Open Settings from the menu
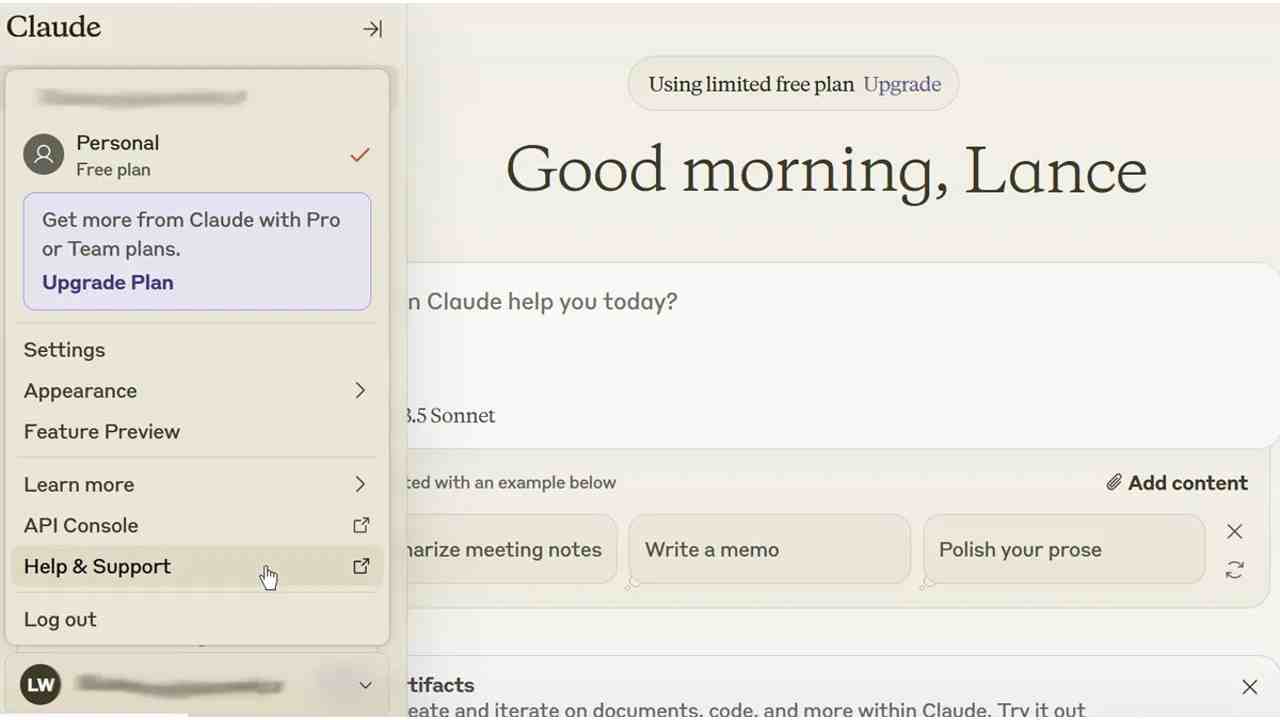The image size is (1280, 720). 197,350
